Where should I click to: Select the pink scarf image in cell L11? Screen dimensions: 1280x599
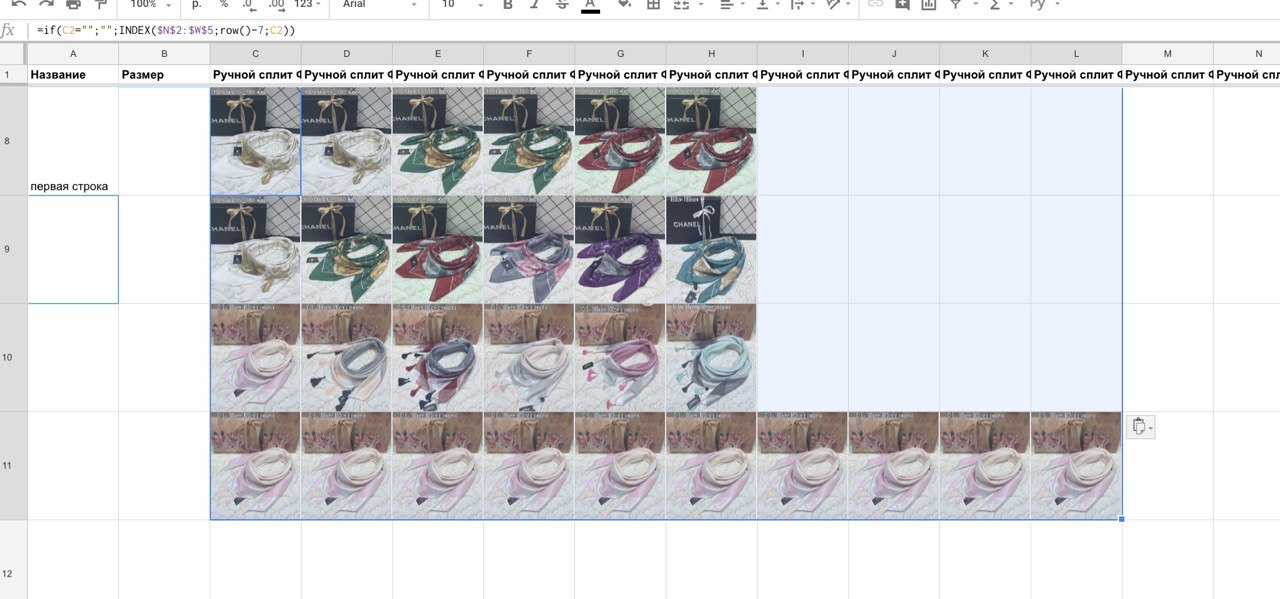pos(1076,465)
